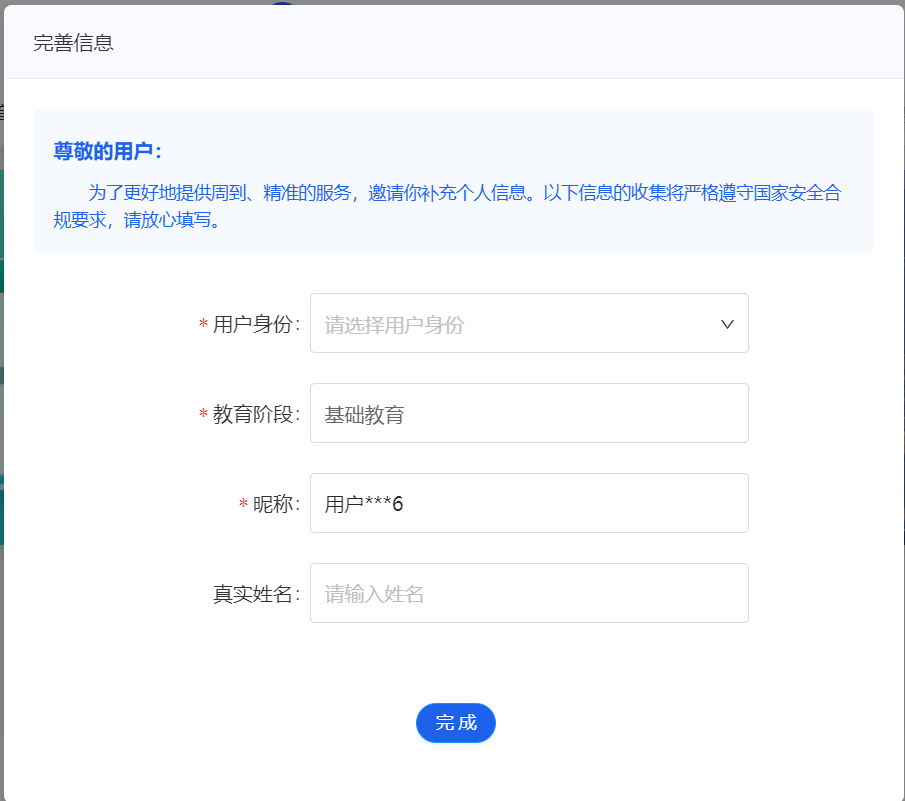Click the 完善信息 dialog title
The height and width of the screenshot is (801, 905).
73,43
